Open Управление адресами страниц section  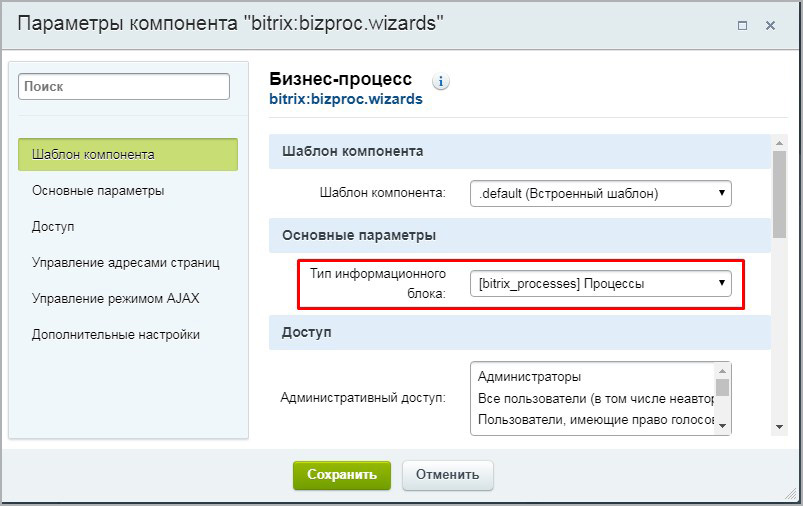pos(126,262)
